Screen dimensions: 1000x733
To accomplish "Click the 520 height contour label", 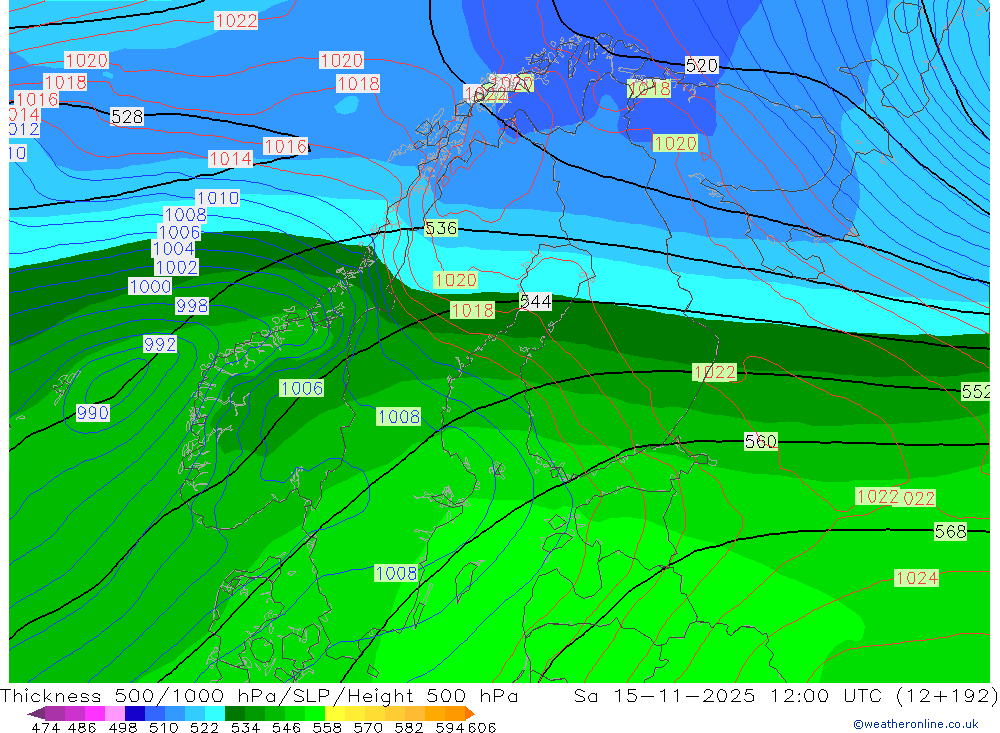I will click(x=702, y=65).
